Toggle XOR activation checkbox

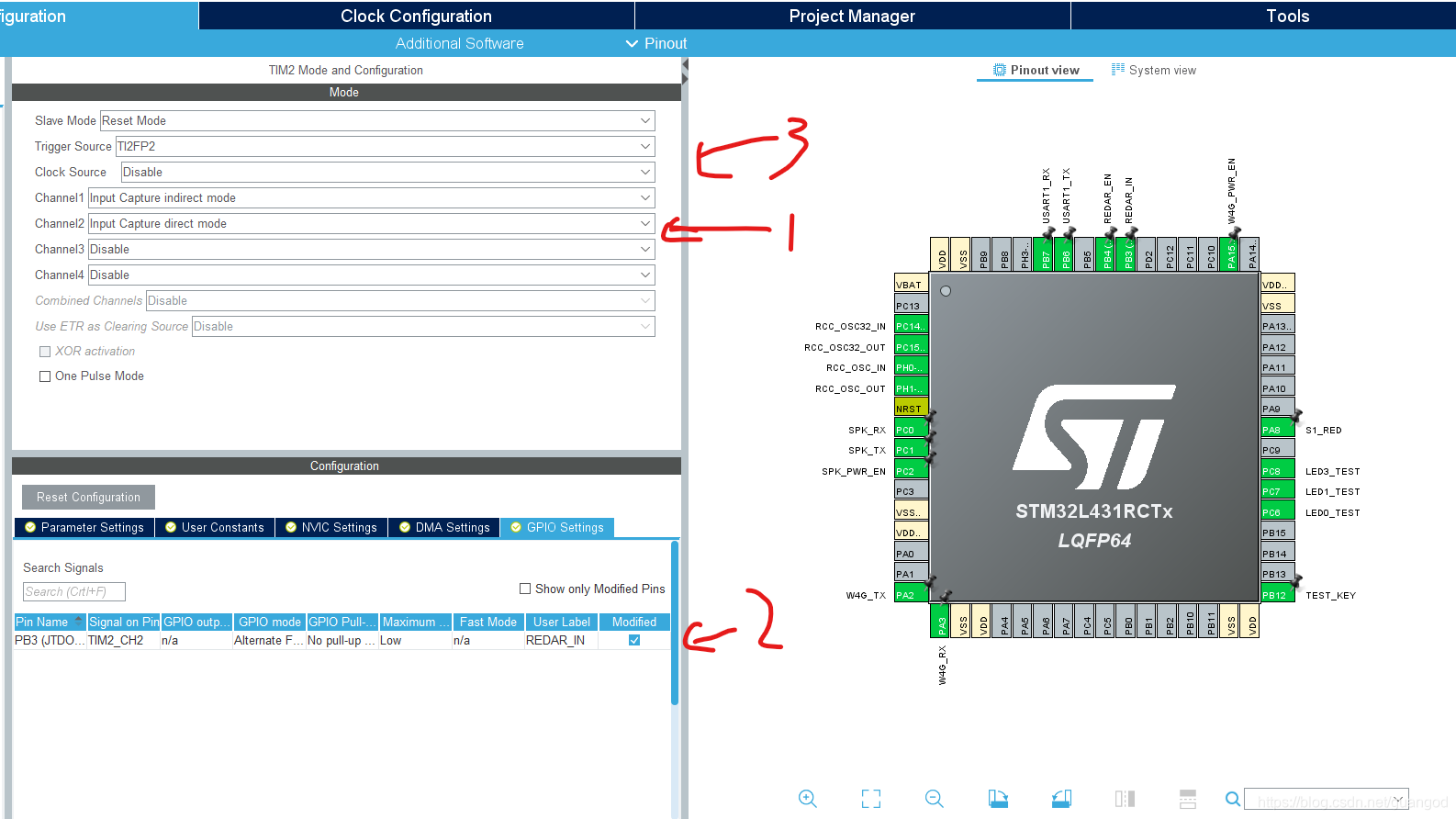click(45, 352)
